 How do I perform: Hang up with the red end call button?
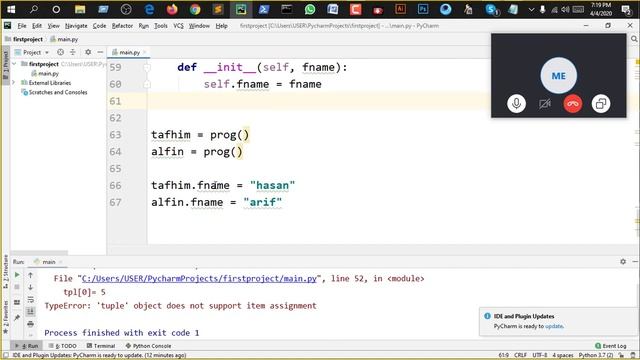pos(573,104)
